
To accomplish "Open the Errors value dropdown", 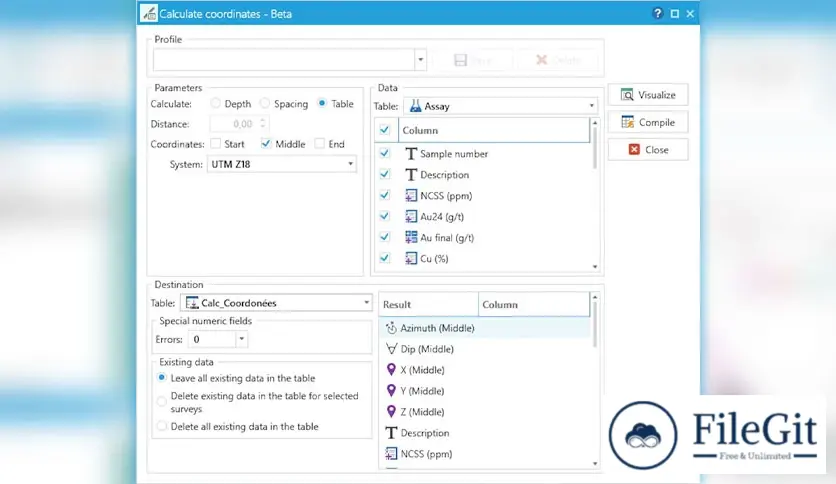I will 242,339.
